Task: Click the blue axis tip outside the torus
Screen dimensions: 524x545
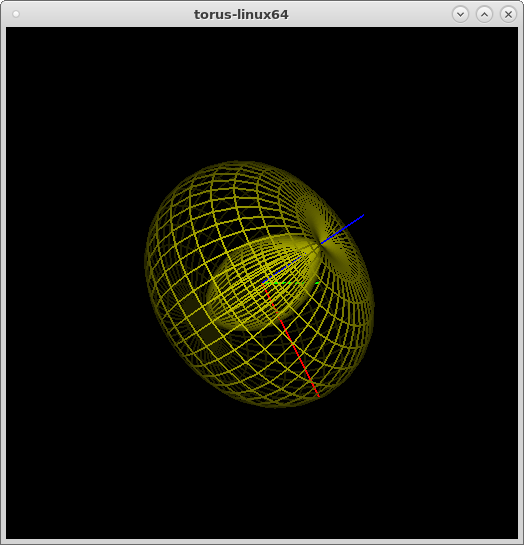Action: (x=363, y=215)
